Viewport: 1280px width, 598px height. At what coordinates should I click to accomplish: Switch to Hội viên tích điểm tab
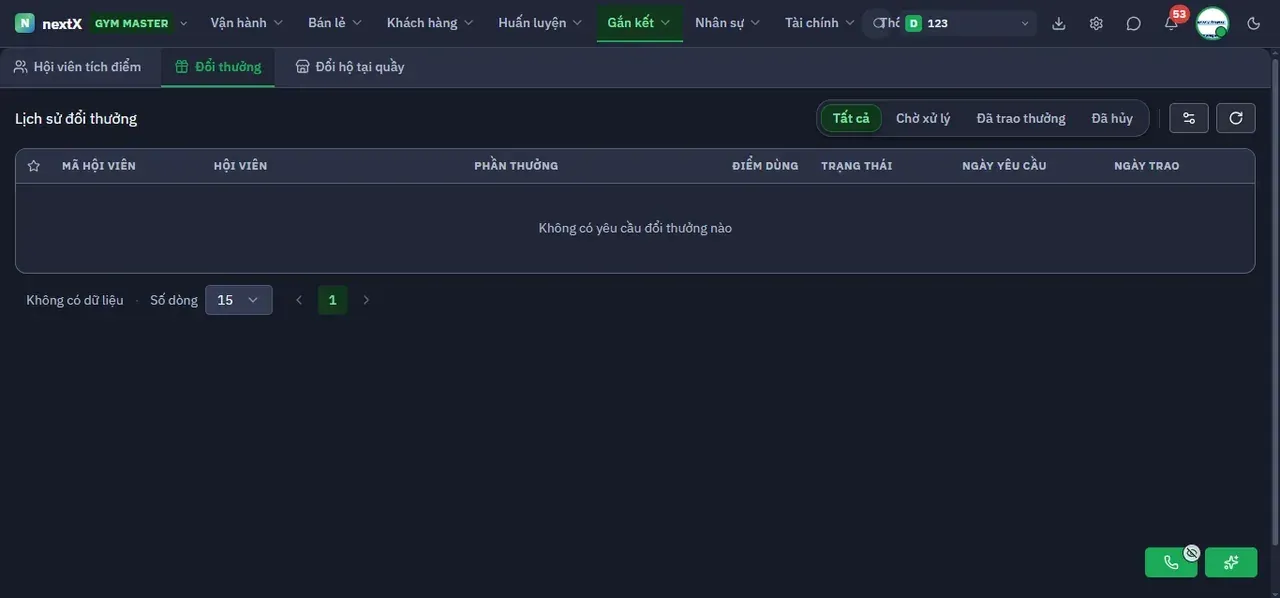tap(77, 67)
